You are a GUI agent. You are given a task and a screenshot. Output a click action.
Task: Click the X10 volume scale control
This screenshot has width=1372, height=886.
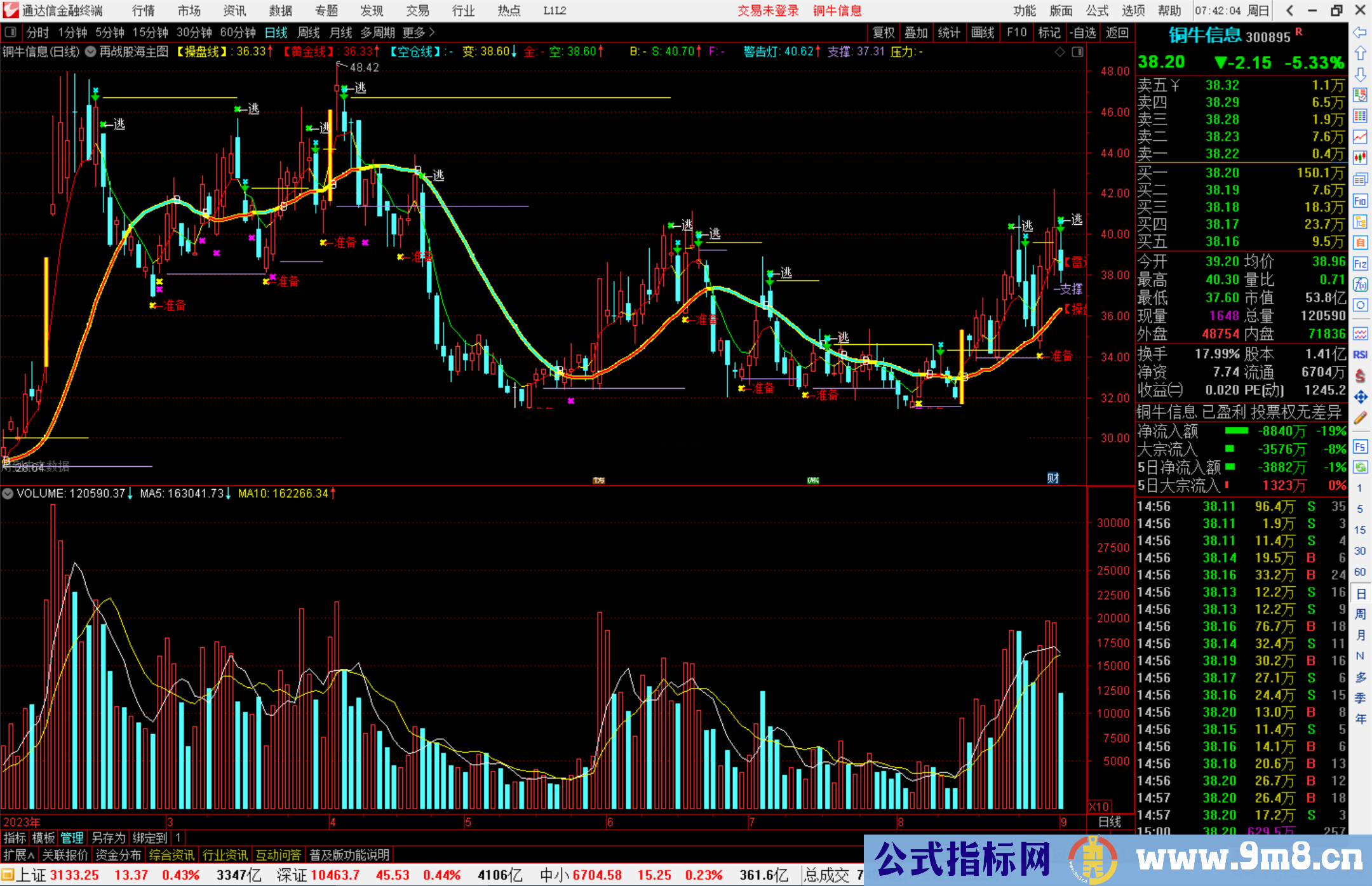[x=1099, y=806]
